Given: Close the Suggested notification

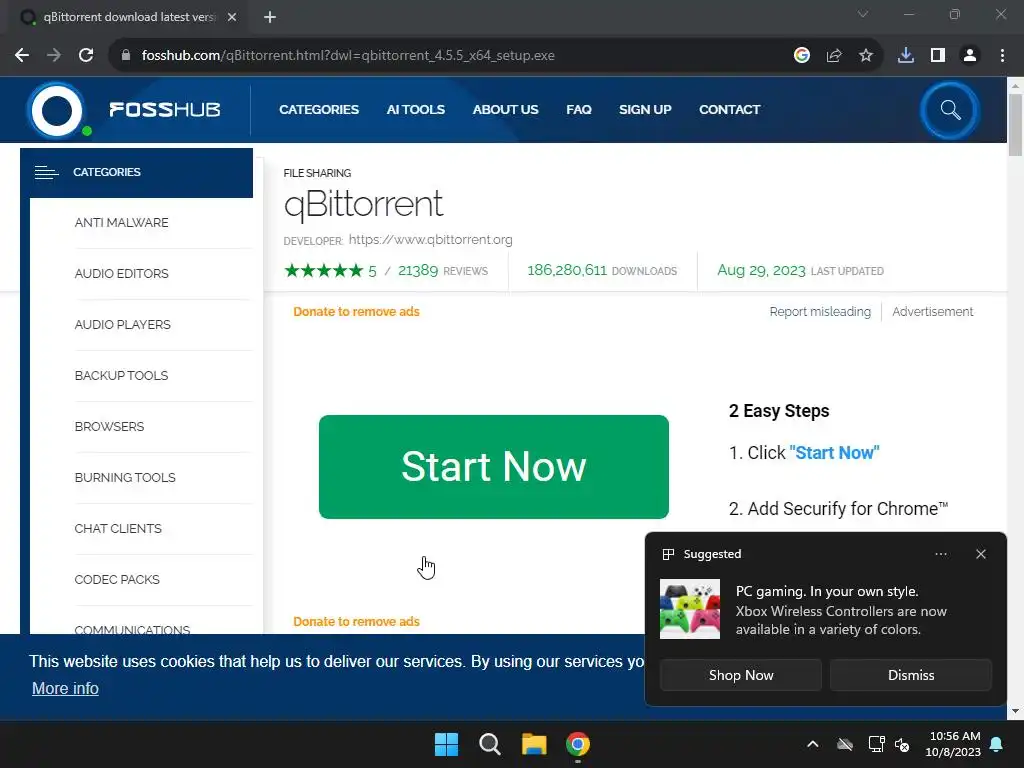Looking at the screenshot, I should point(981,554).
